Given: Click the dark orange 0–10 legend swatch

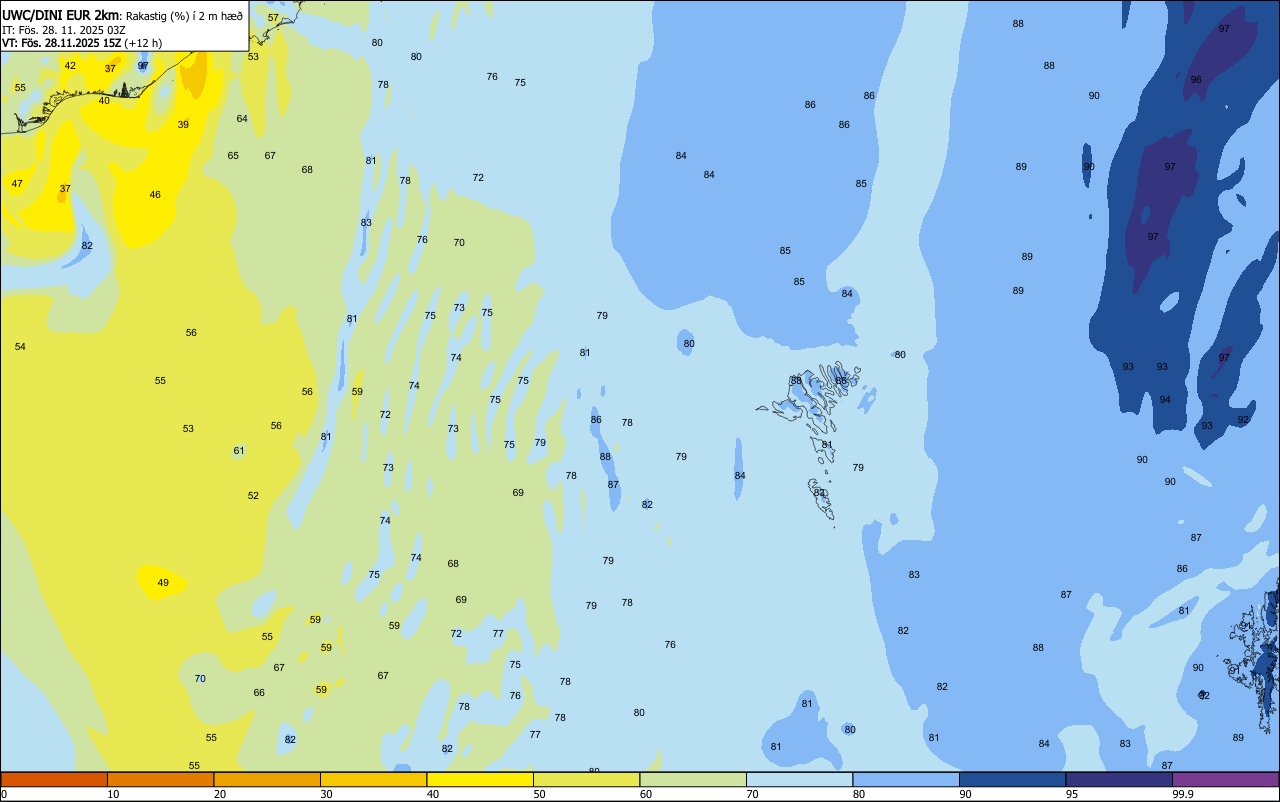Looking at the screenshot, I should [x=54, y=779].
